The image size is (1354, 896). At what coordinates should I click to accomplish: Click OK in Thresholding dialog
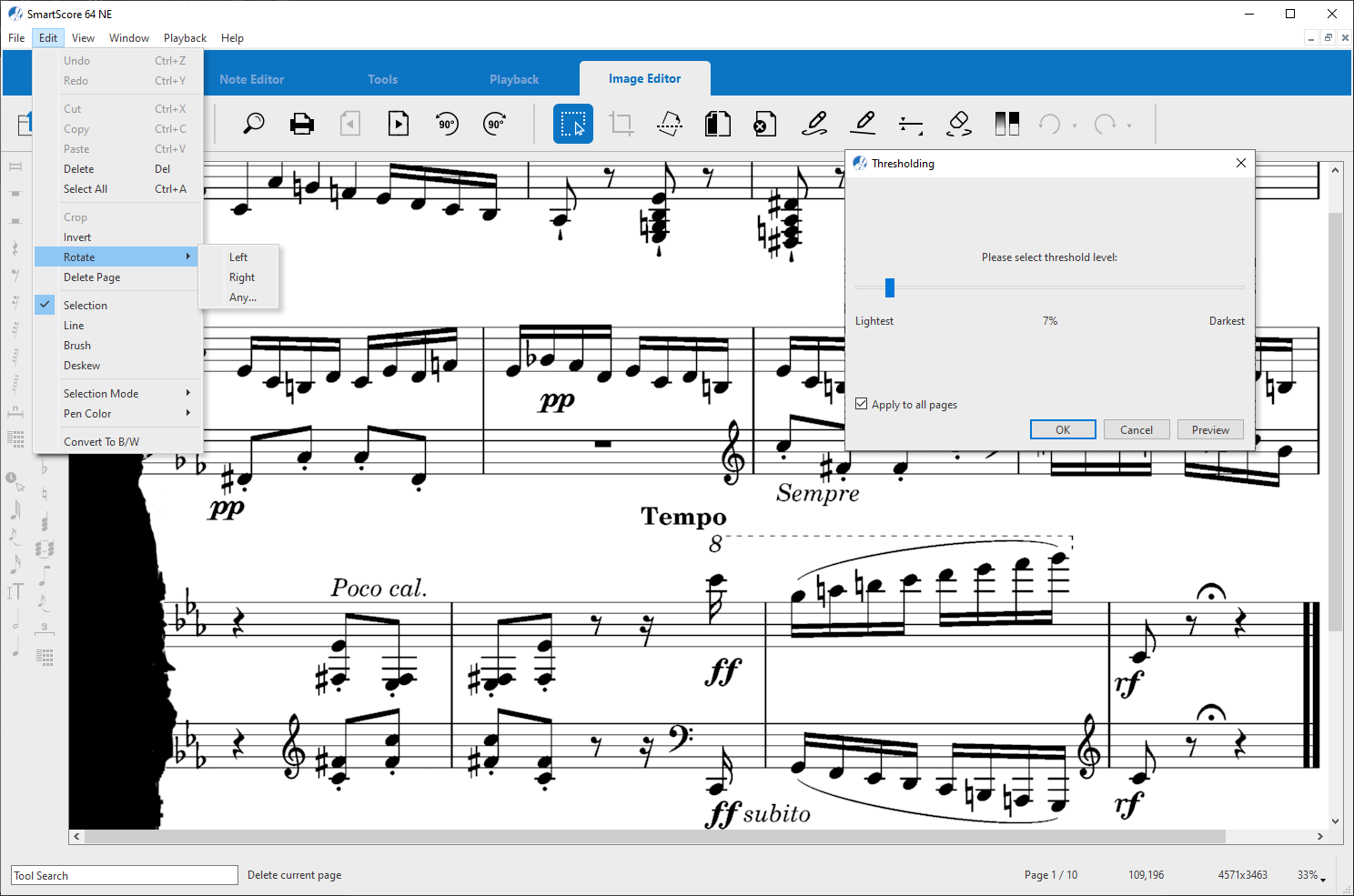[1063, 430]
